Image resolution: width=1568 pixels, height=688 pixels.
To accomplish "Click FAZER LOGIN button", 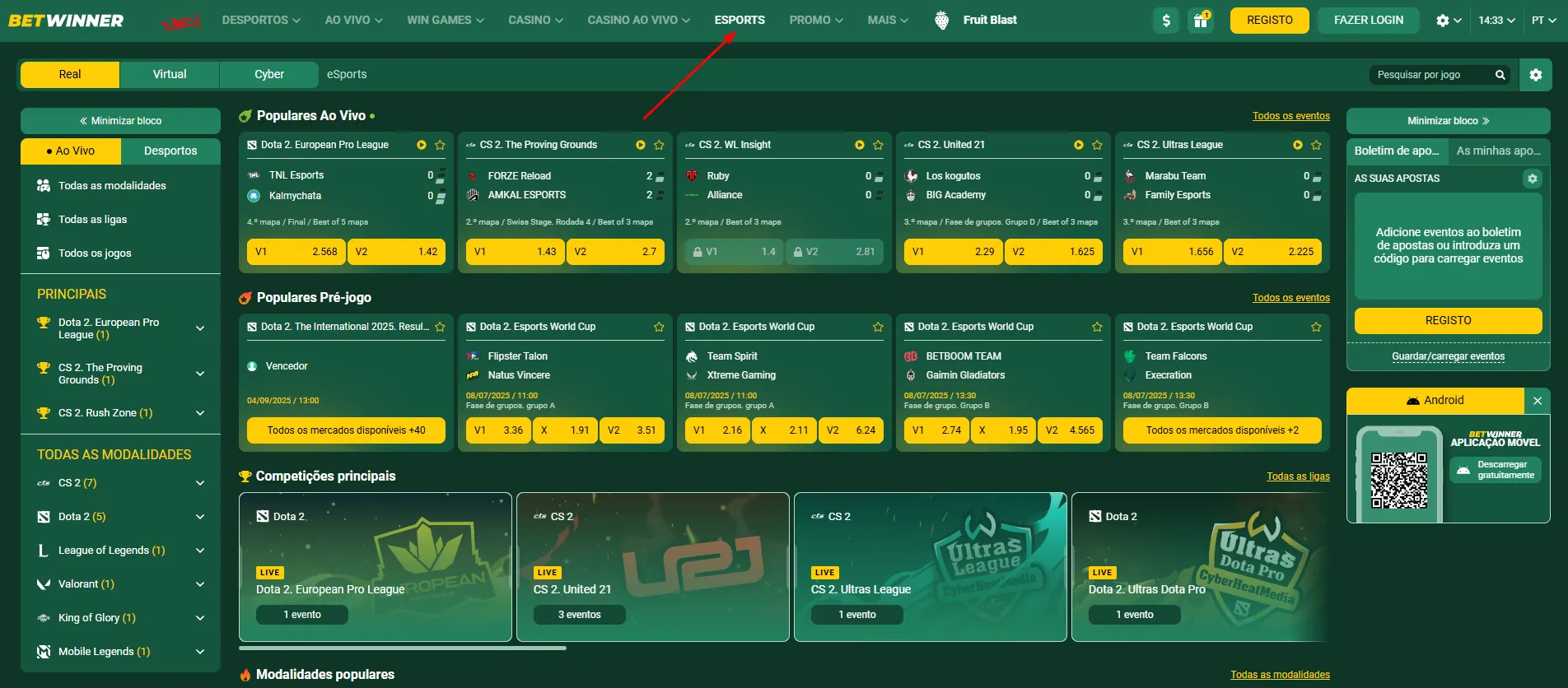I will [1369, 21].
